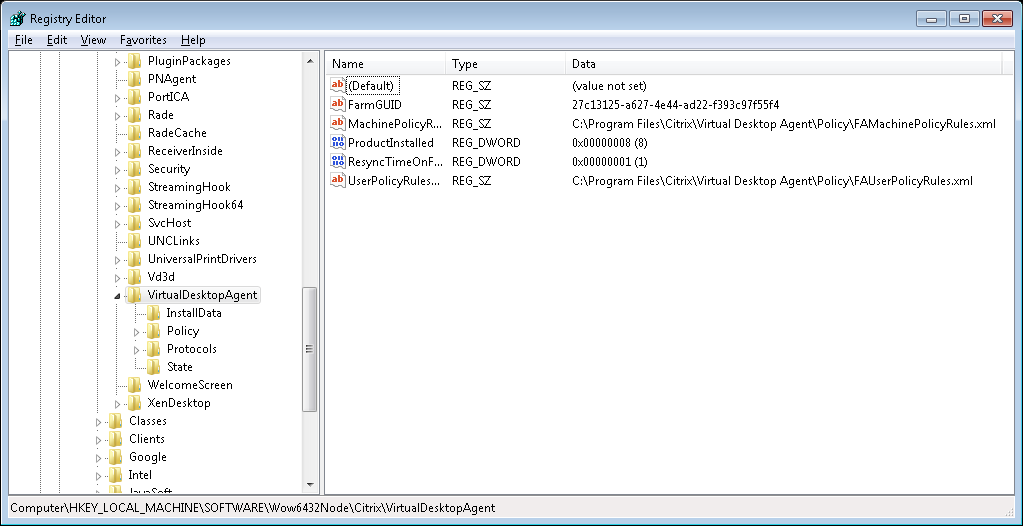Click the State folder icon
1023x526 pixels.
[x=153, y=367]
